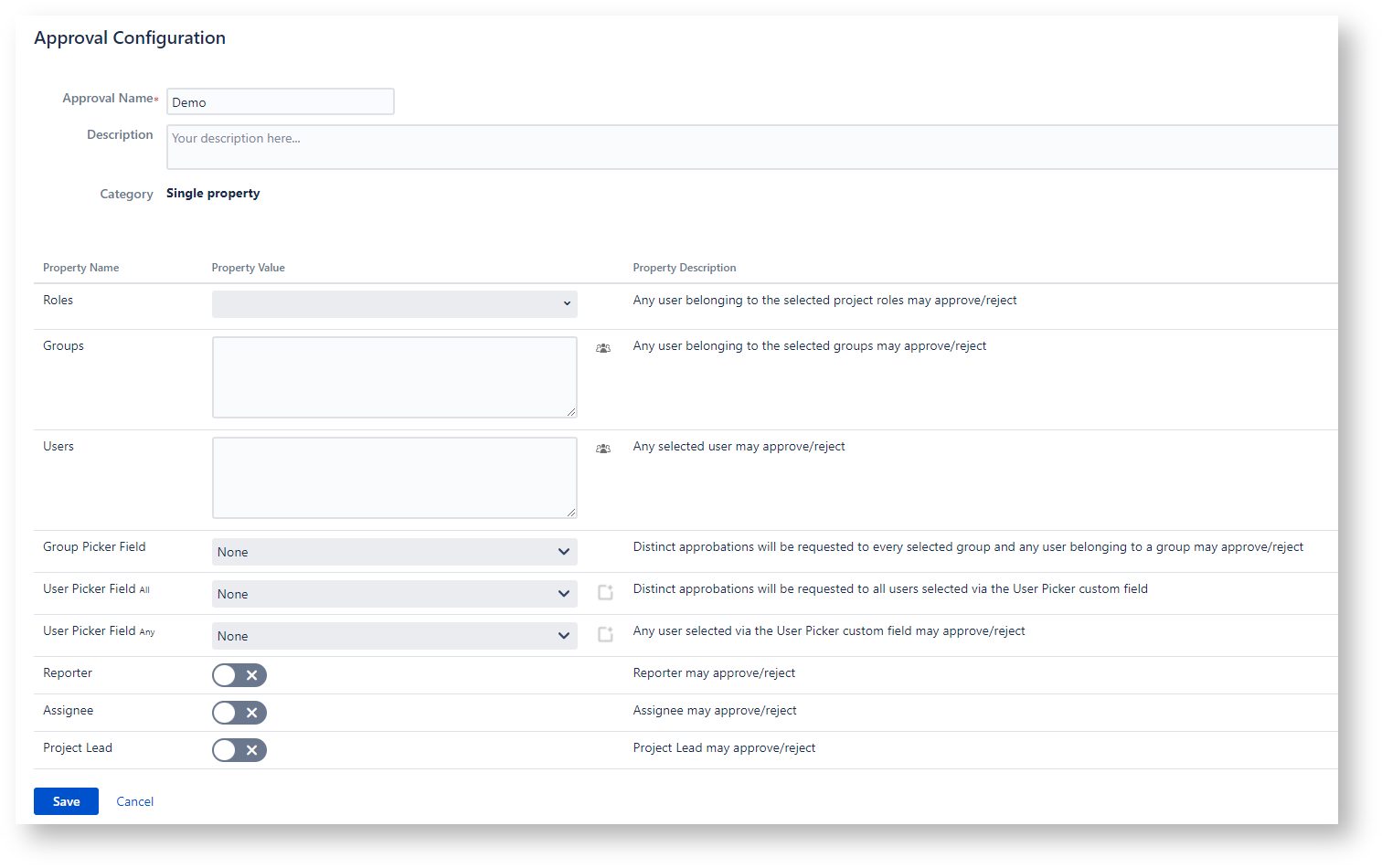Click icon next to User Picker Field Any
The height and width of the screenshot is (868, 1382).
605,635
